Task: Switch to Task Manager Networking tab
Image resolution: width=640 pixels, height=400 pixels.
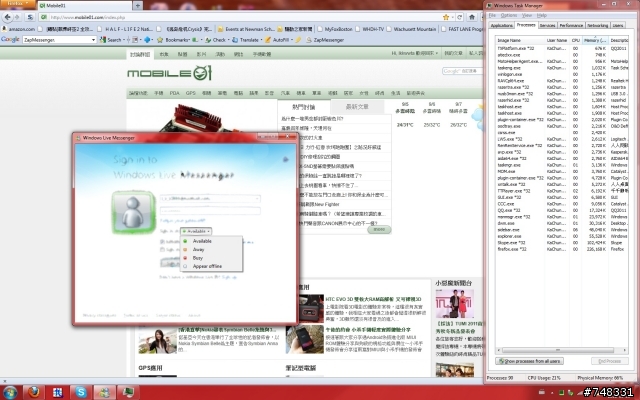Action: click(598, 25)
